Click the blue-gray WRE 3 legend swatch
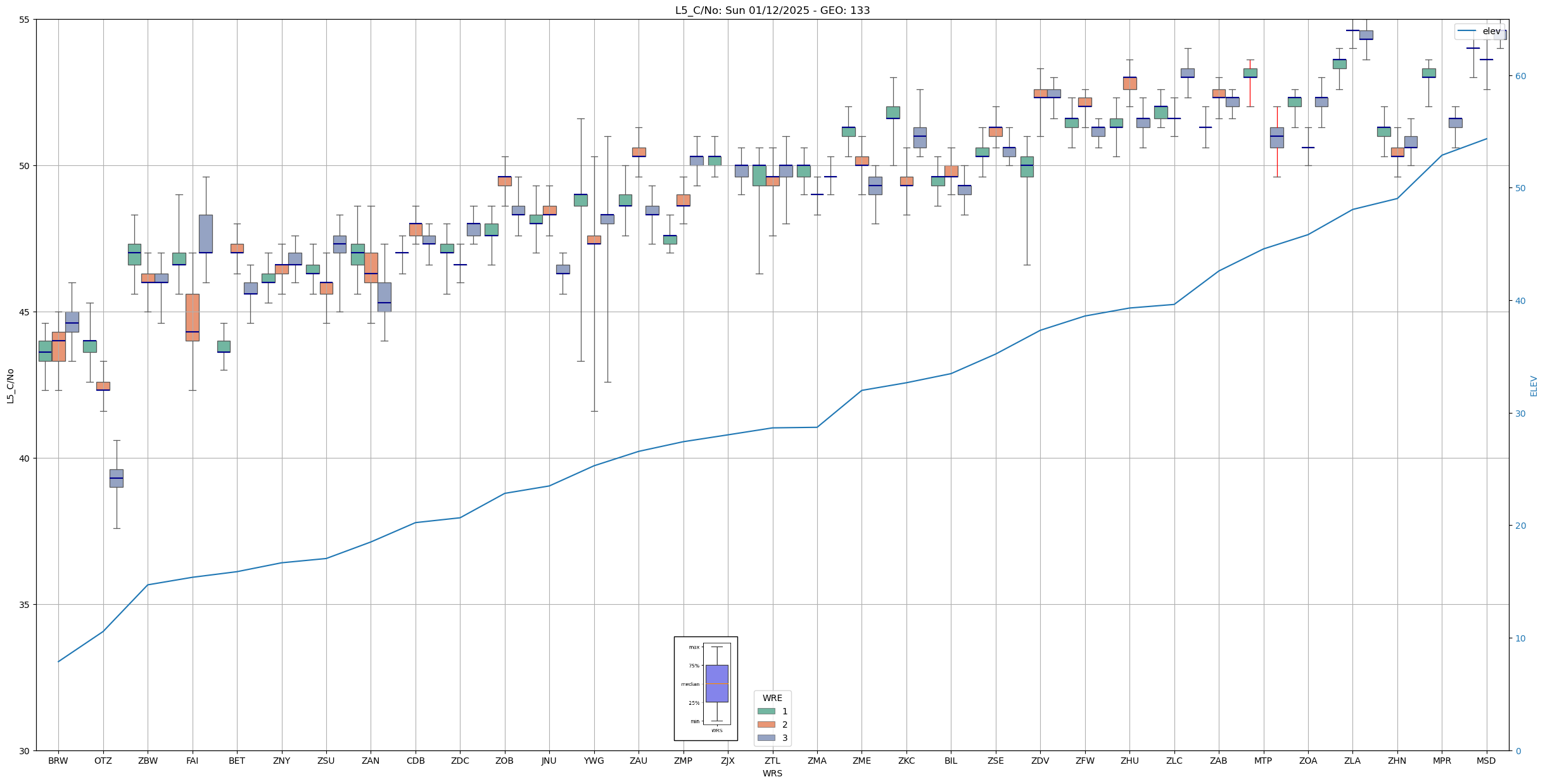Viewport: 1545px width, 784px height. (x=766, y=738)
